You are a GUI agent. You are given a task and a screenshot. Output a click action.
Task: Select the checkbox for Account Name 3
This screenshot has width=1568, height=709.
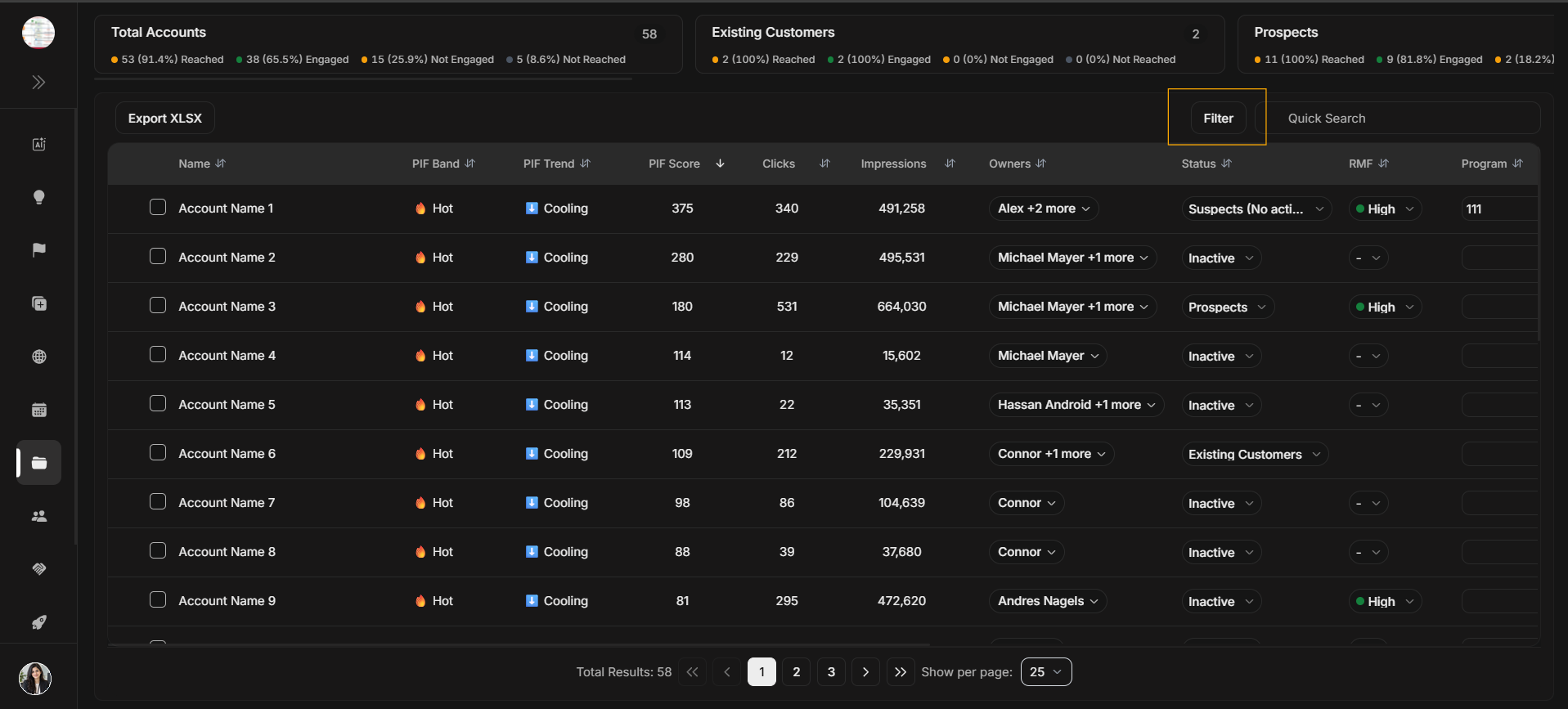[x=158, y=305]
